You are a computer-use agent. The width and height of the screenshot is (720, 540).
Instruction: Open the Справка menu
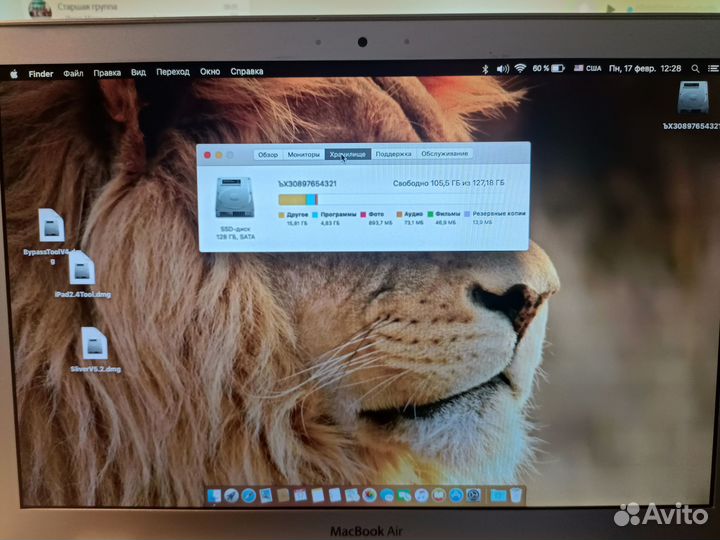(x=247, y=71)
